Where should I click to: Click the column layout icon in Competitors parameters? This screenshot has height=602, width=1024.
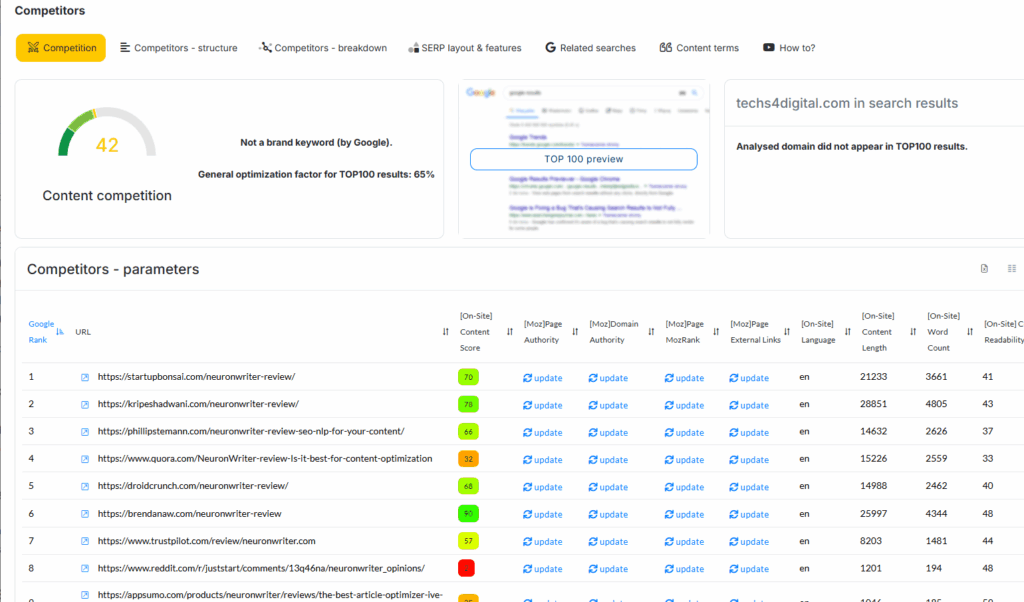[x=1012, y=269]
